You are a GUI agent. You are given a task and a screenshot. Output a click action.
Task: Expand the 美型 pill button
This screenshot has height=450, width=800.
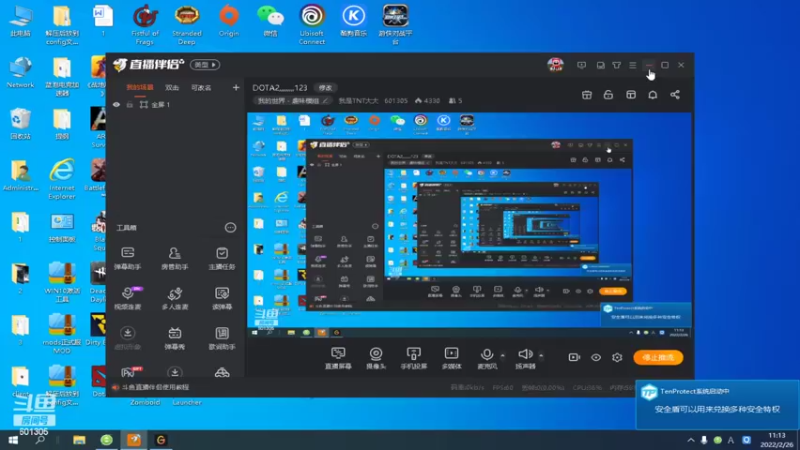205,65
